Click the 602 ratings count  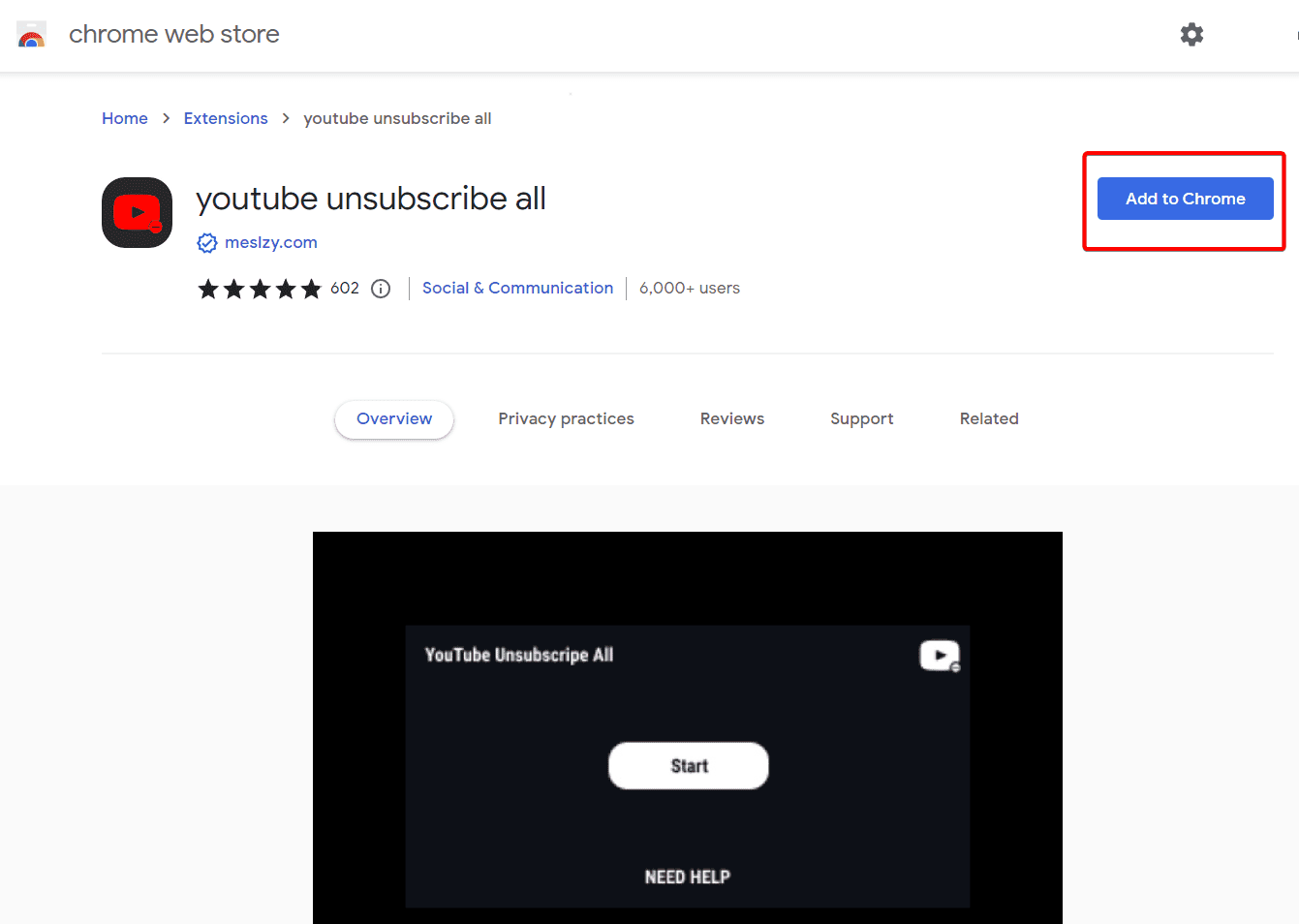345,288
